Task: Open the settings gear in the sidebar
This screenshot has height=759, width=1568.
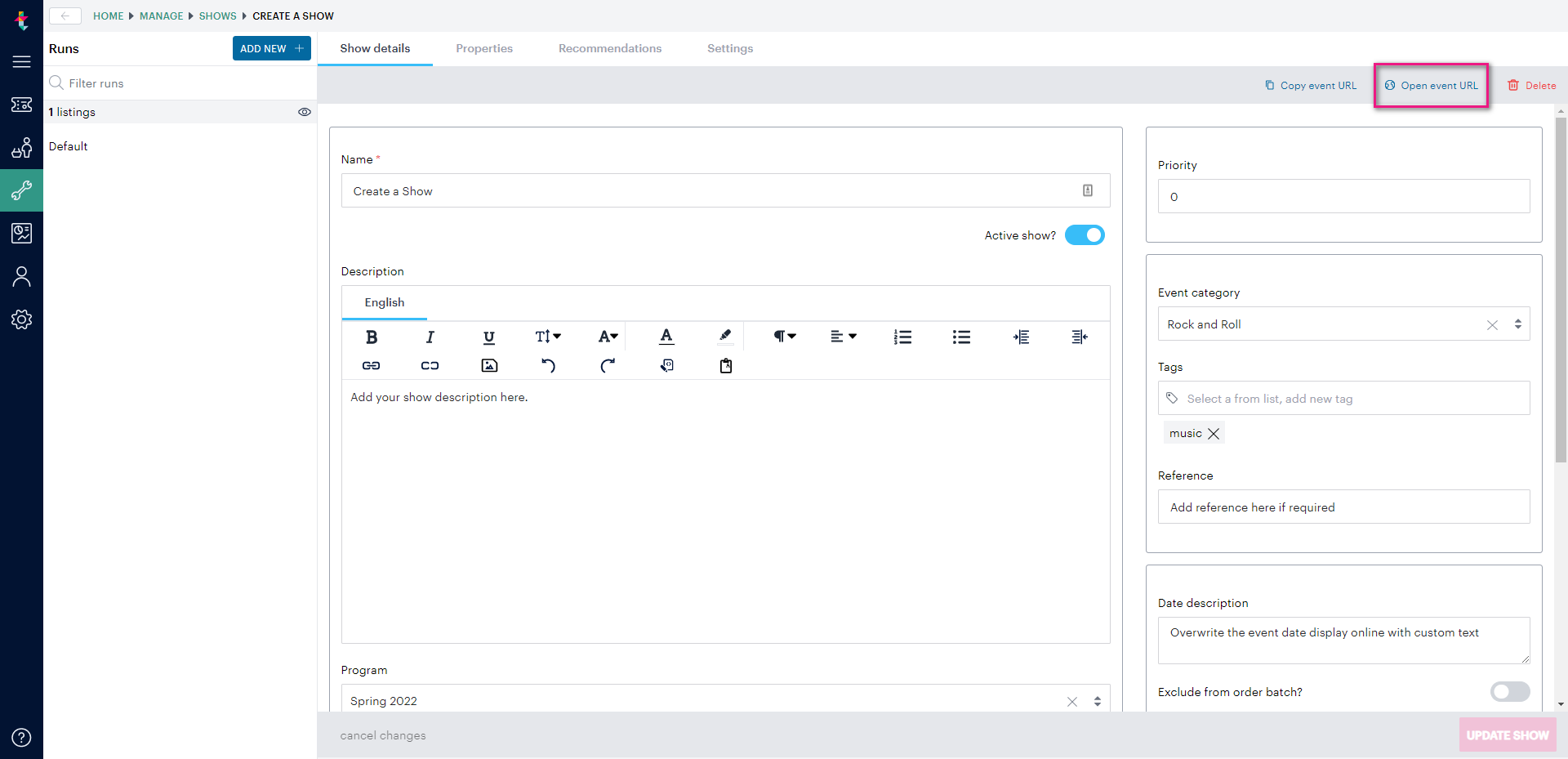Action: click(x=22, y=319)
